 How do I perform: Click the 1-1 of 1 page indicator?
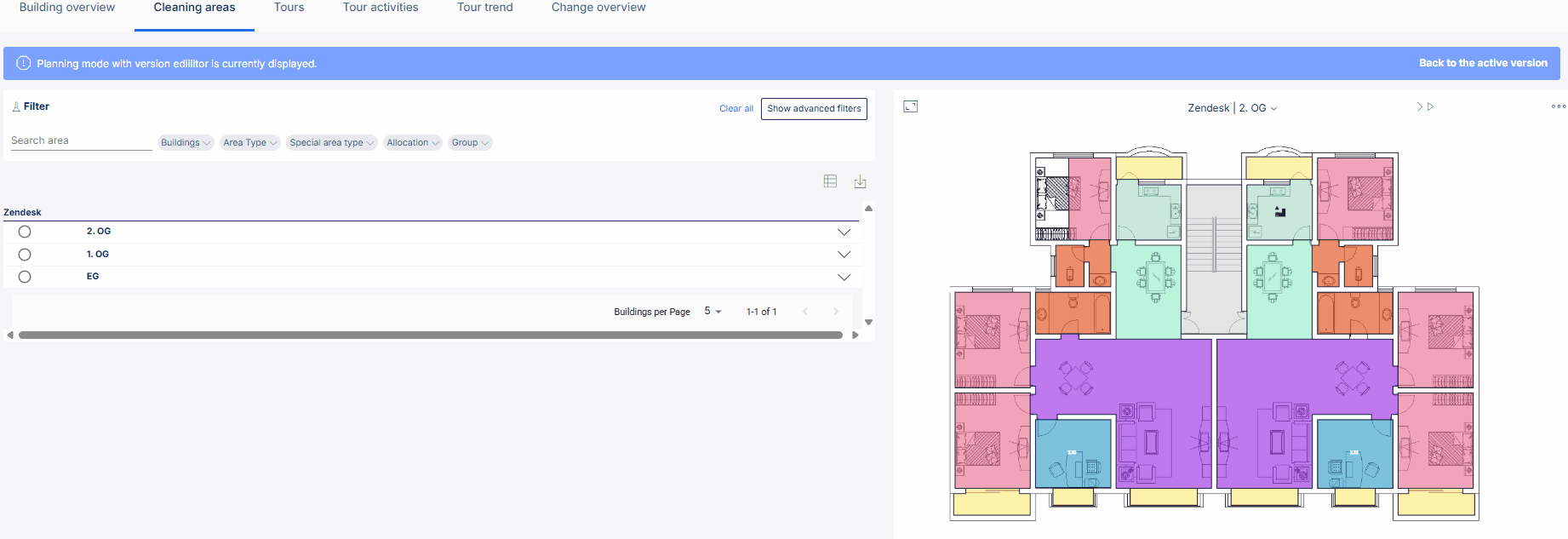(x=761, y=312)
